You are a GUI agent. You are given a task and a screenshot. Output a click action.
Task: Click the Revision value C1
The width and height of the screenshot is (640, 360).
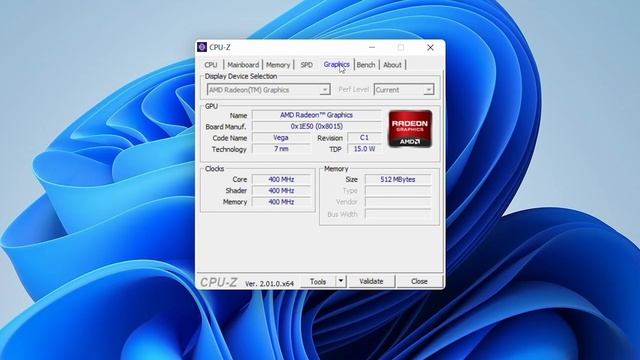pyautogui.click(x=364, y=138)
